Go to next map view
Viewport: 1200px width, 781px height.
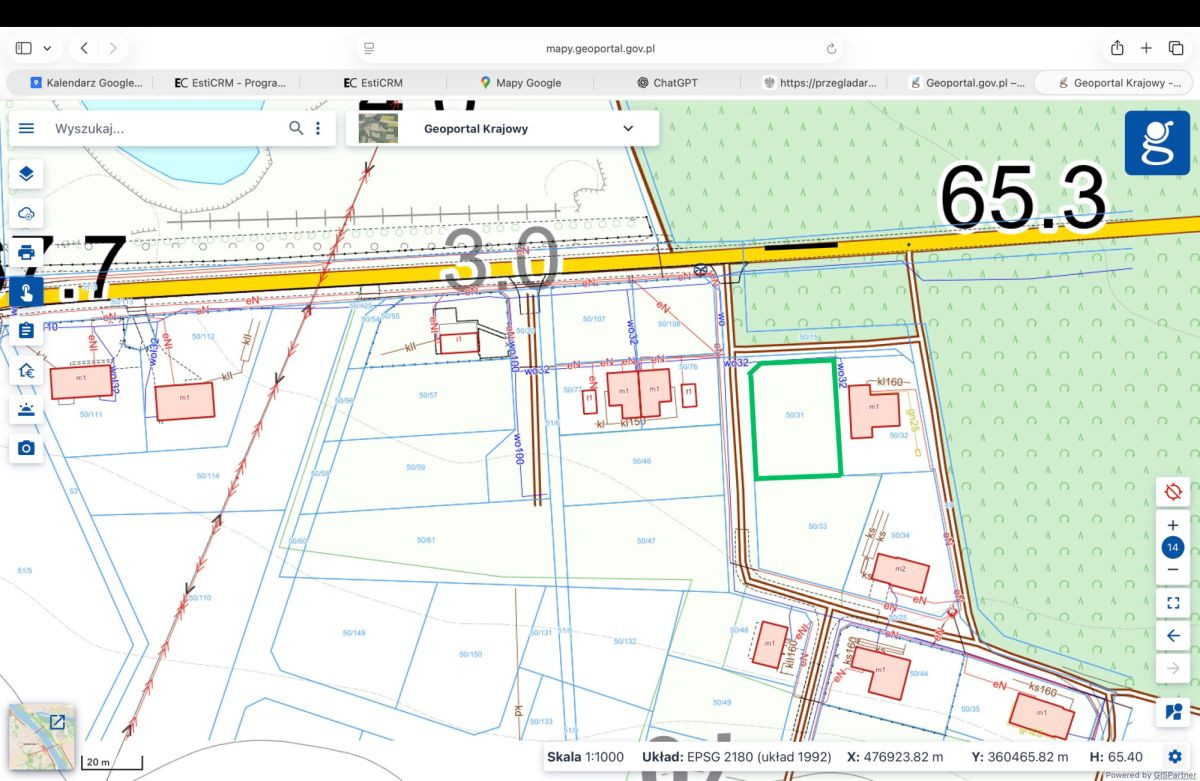(1173, 668)
